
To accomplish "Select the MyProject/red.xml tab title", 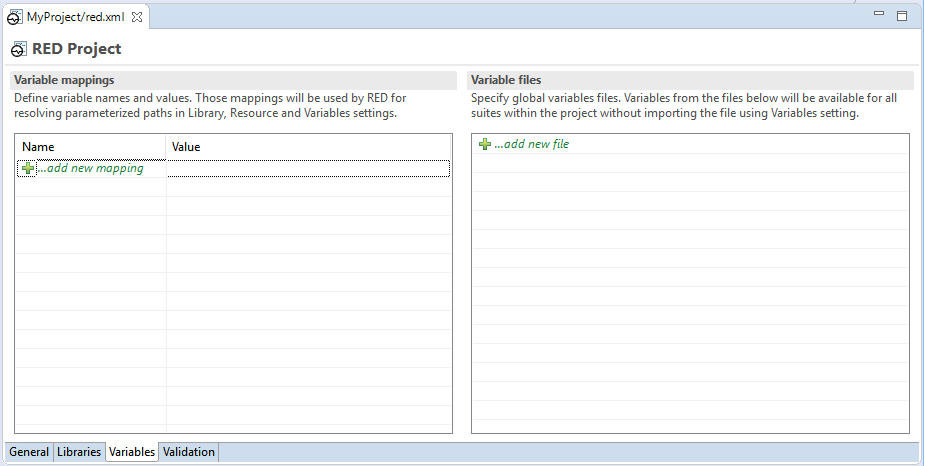I will [76, 17].
